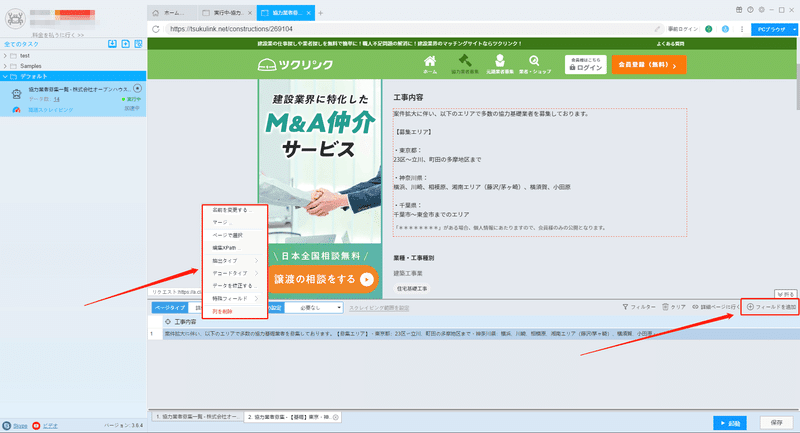
Task: Click the 詳細ページに行く button
Action: [x=715, y=307]
